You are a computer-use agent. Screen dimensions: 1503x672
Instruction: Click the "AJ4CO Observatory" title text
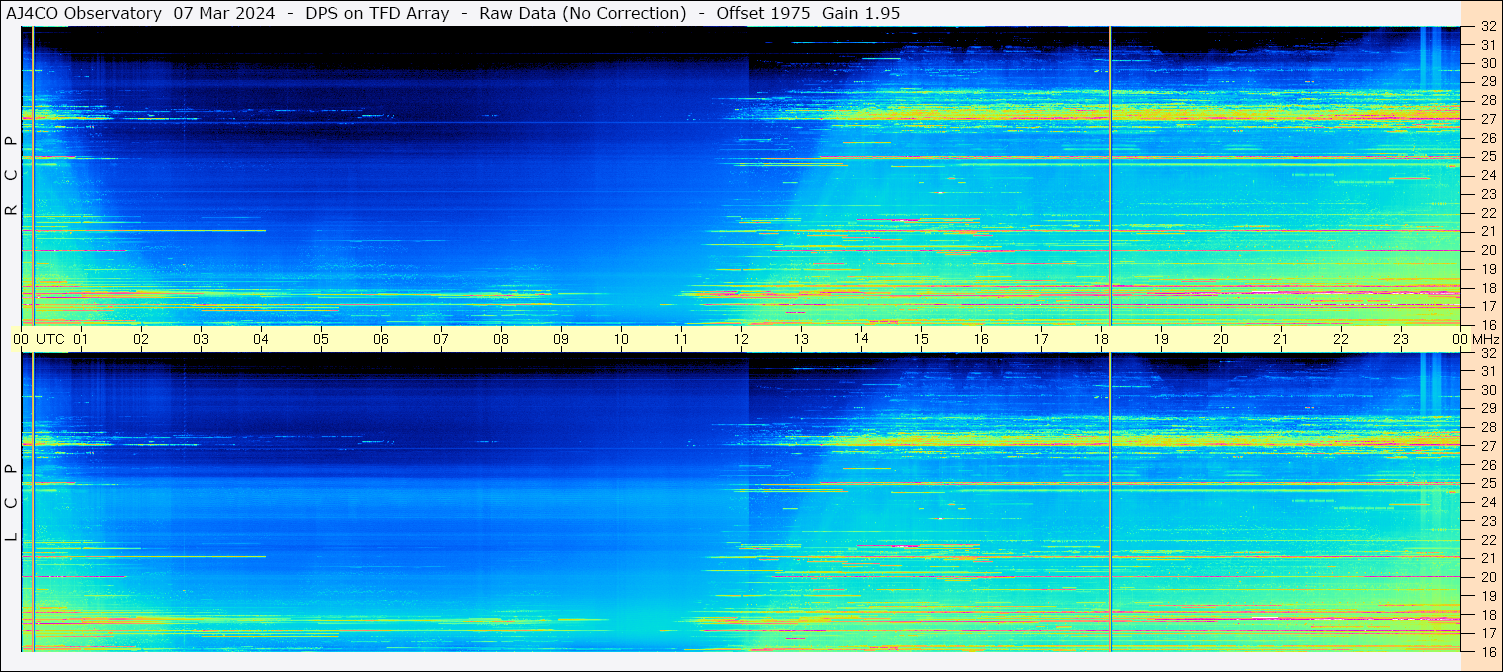click(84, 13)
